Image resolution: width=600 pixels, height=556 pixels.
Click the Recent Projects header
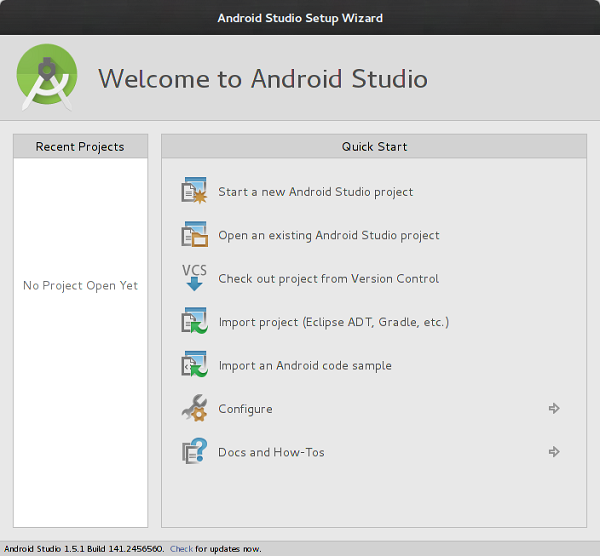click(x=80, y=146)
